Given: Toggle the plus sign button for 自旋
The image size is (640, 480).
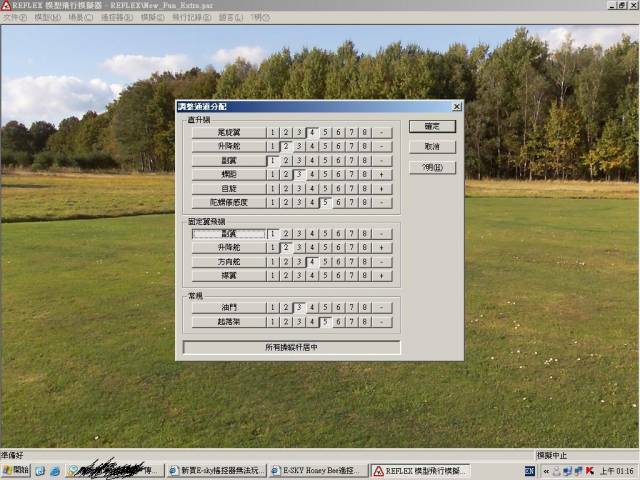Looking at the screenshot, I should pos(382,189).
